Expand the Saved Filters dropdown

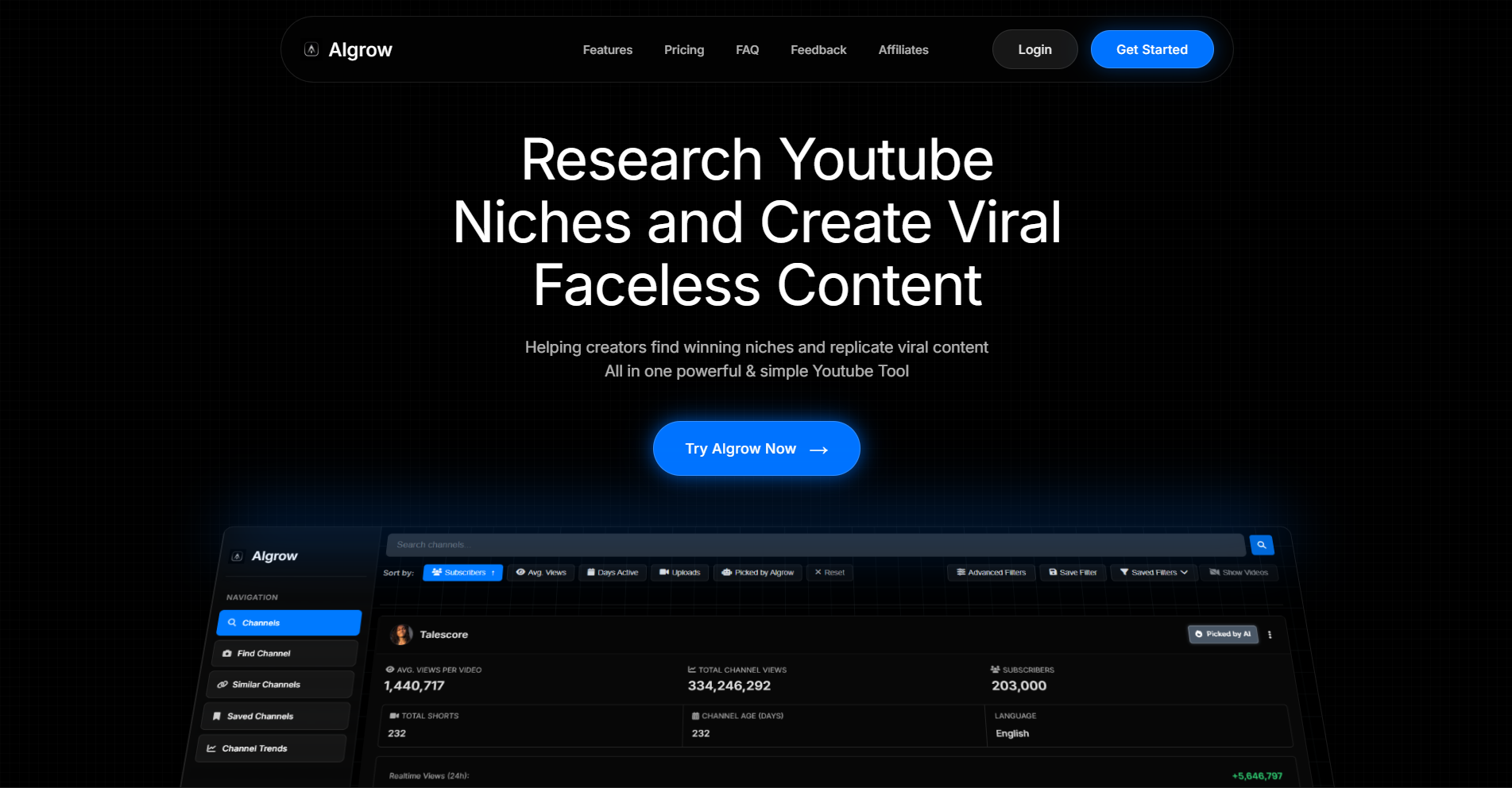click(x=1154, y=572)
